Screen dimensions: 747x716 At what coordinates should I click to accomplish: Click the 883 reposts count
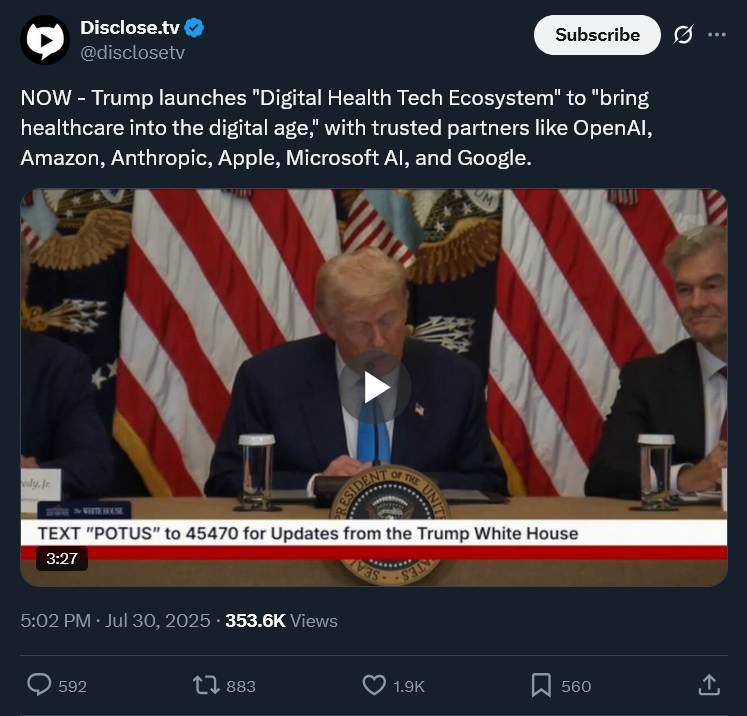click(241, 686)
